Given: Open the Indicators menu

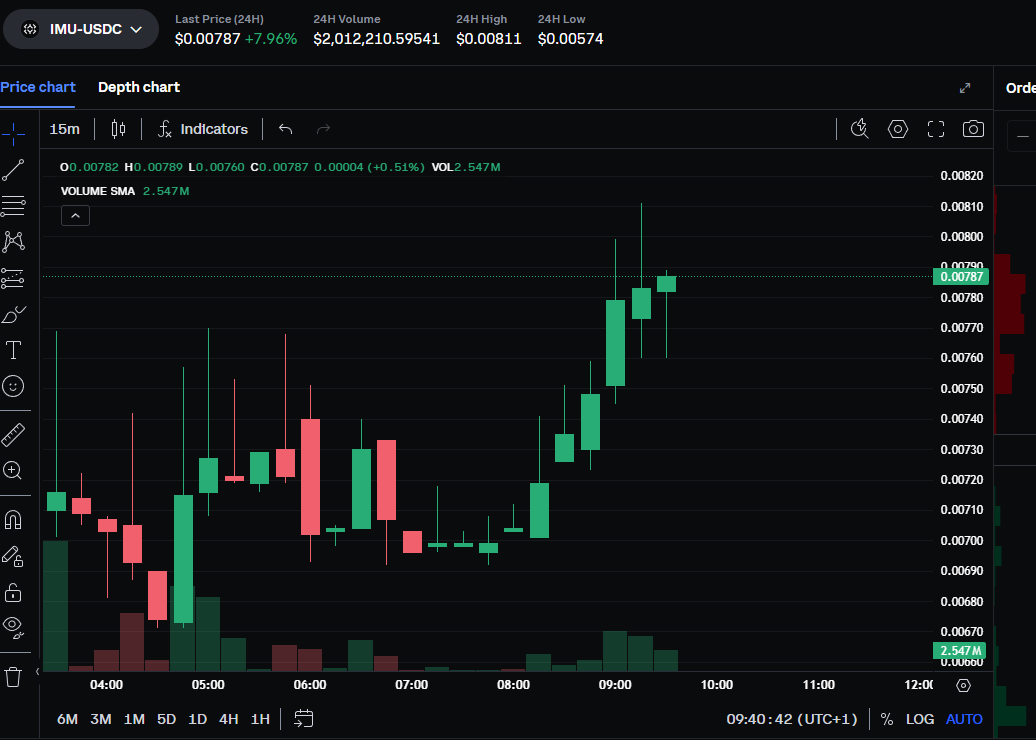Looking at the screenshot, I should (x=203, y=129).
